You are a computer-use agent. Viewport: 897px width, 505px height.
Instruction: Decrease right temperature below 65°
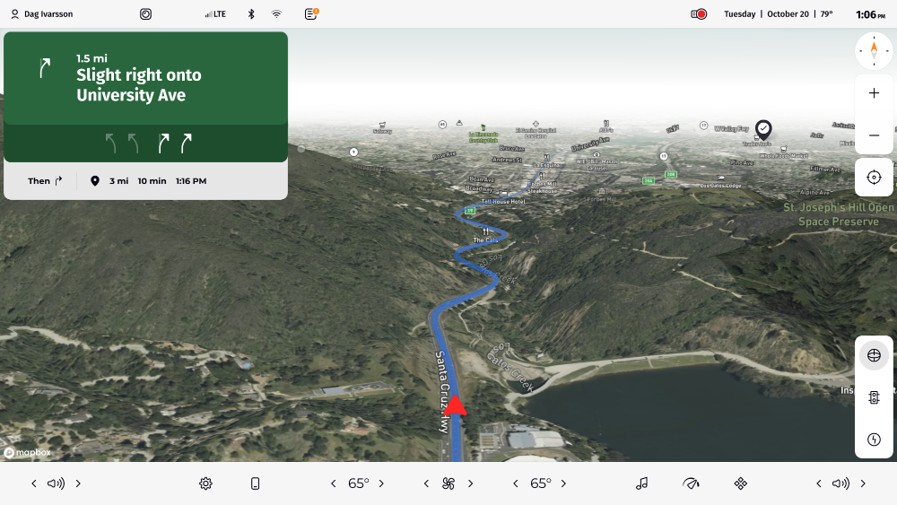click(x=516, y=484)
